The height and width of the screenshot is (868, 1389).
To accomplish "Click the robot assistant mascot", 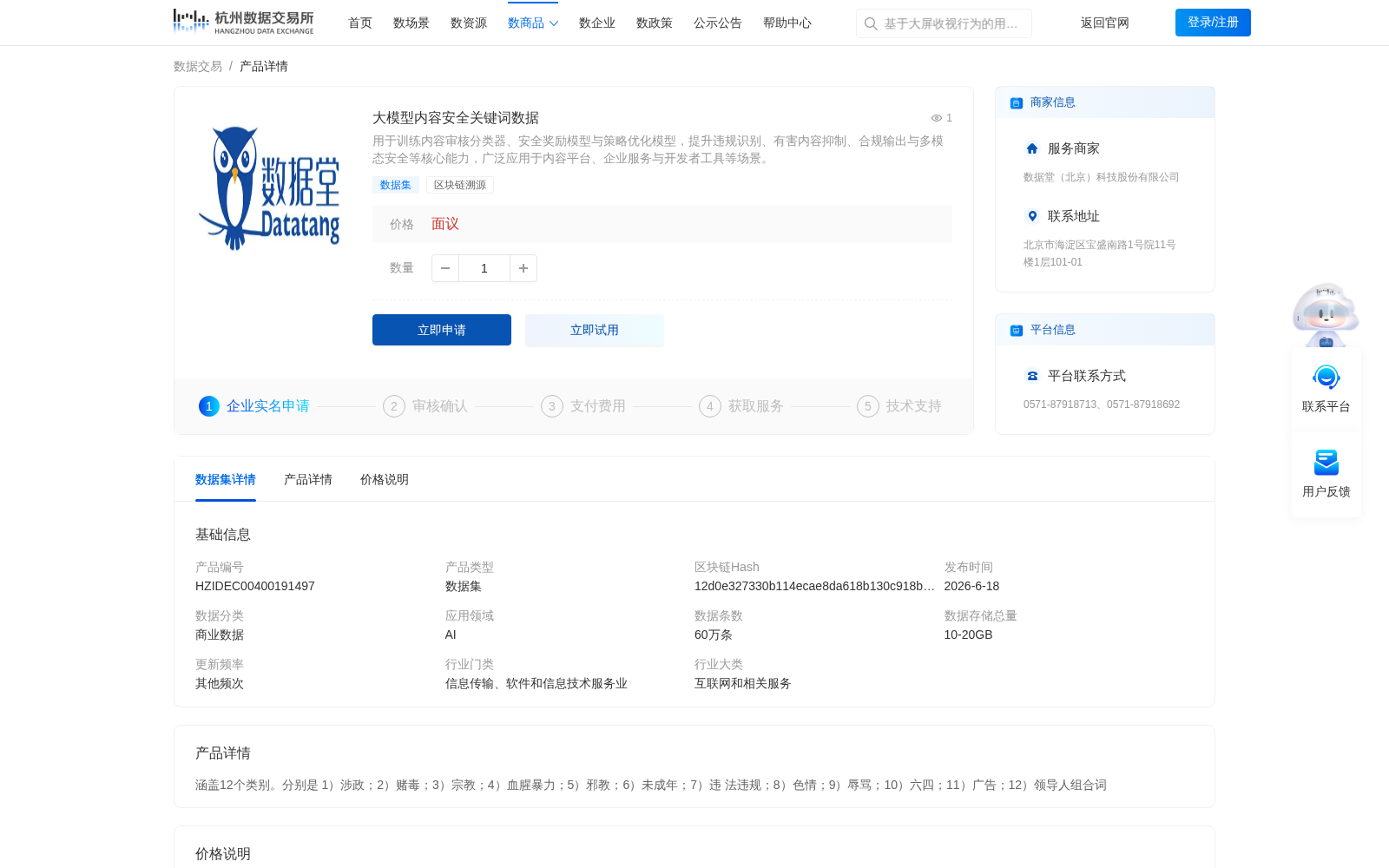I will point(1326,314).
